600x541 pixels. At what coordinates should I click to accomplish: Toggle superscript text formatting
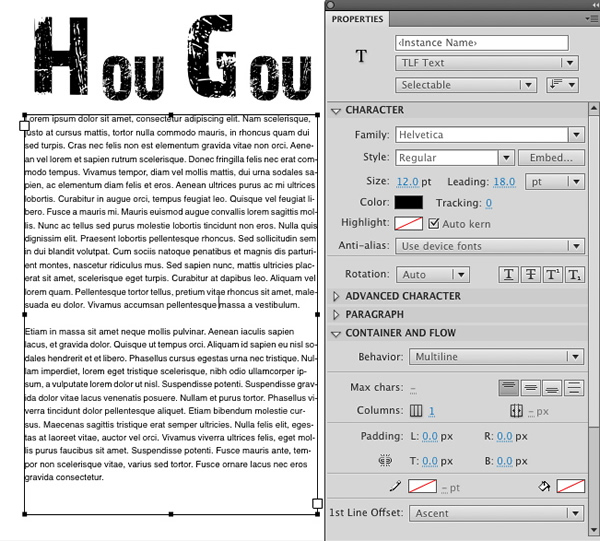pyautogui.click(x=552, y=274)
